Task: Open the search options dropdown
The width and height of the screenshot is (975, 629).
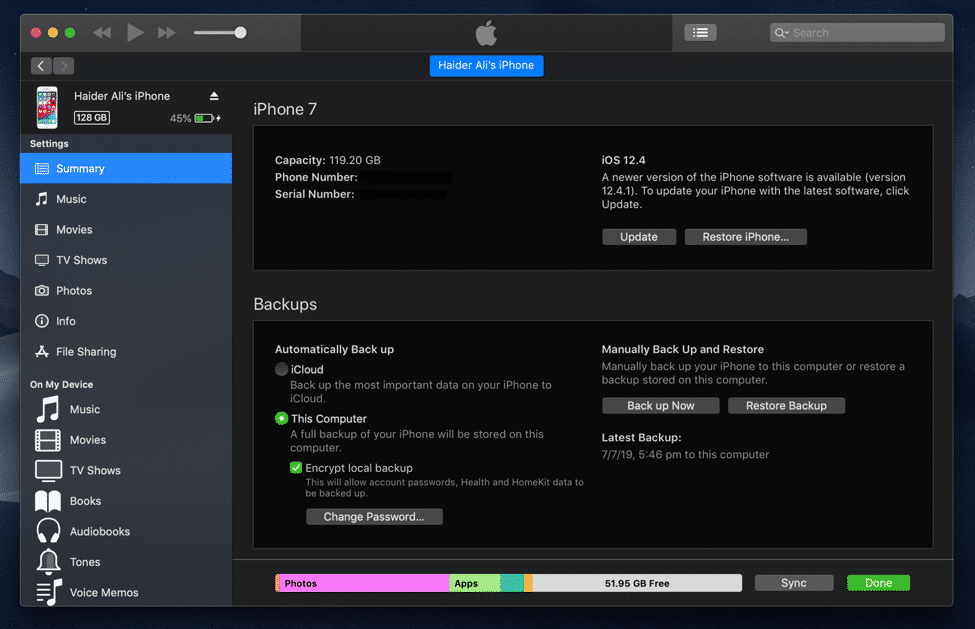Action: tap(783, 32)
